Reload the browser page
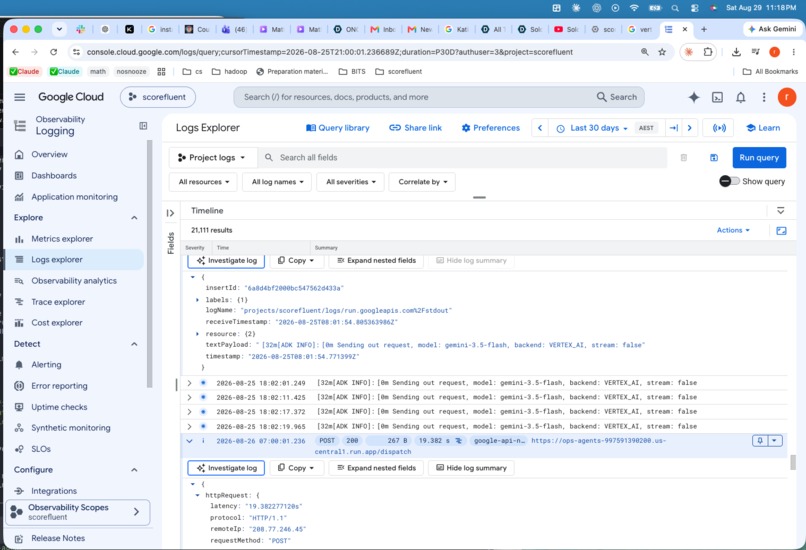Viewport: 806px width, 550px height. click(x=53, y=52)
